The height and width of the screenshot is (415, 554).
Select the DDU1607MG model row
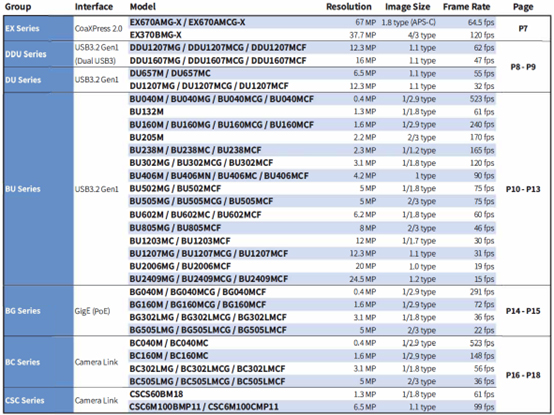tap(312, 60)
